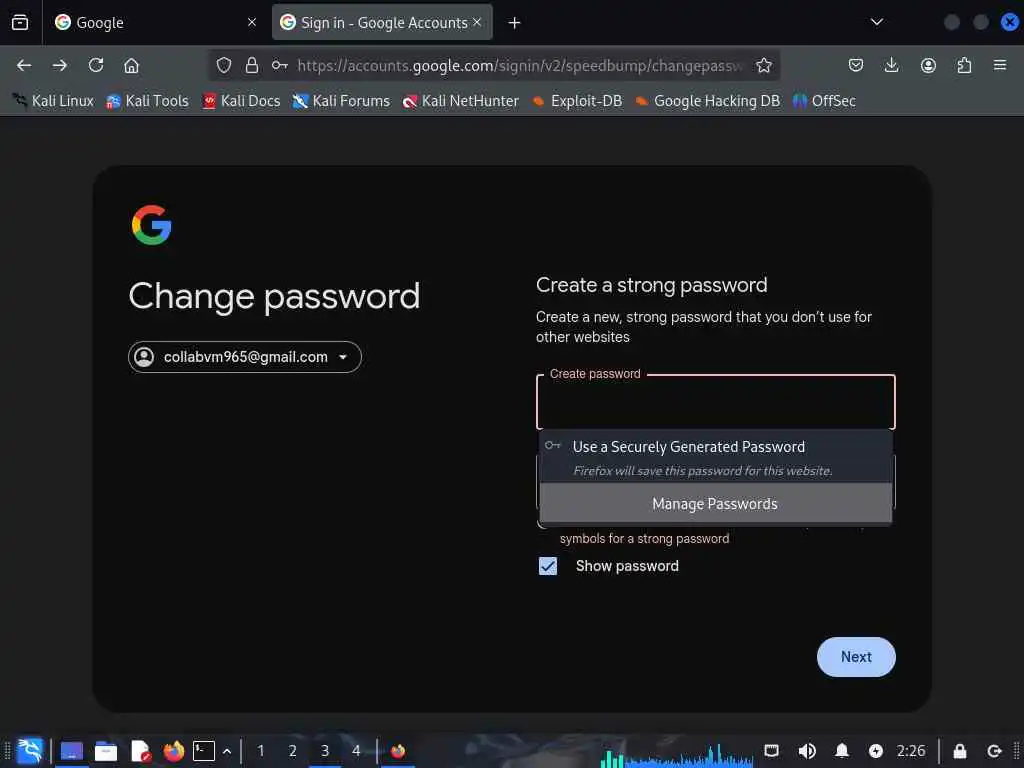Switch to workspace 4
Viewport: 1024px width, 768px height.
click(x=356, y=751)
